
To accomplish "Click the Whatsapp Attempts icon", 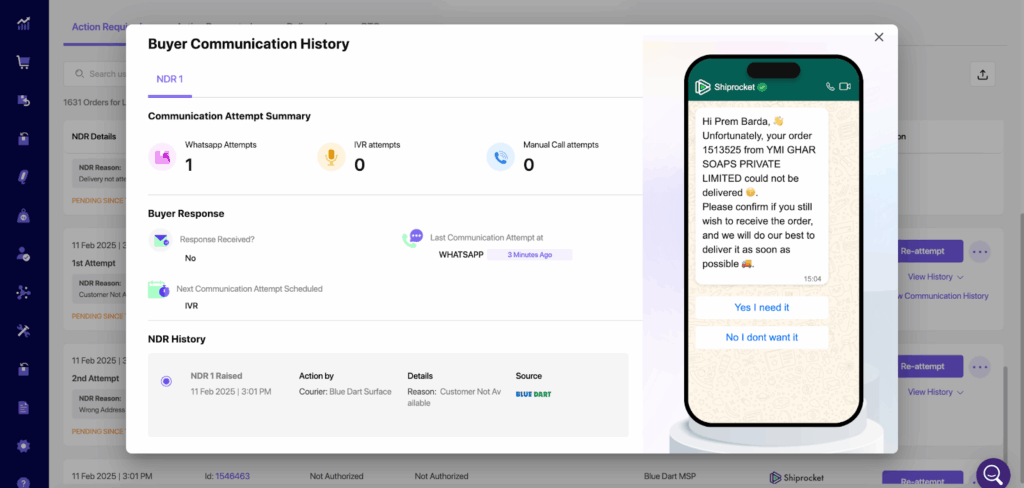I will tap(162, 157).
